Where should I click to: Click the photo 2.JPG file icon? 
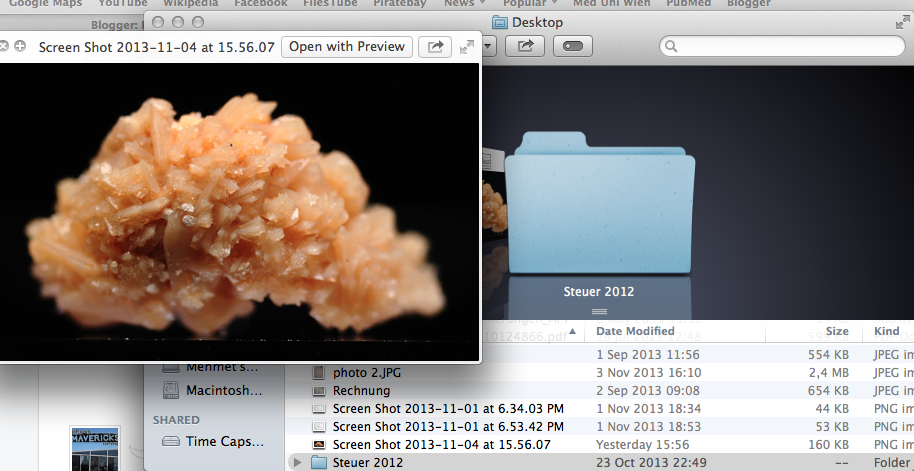point(318,372)
